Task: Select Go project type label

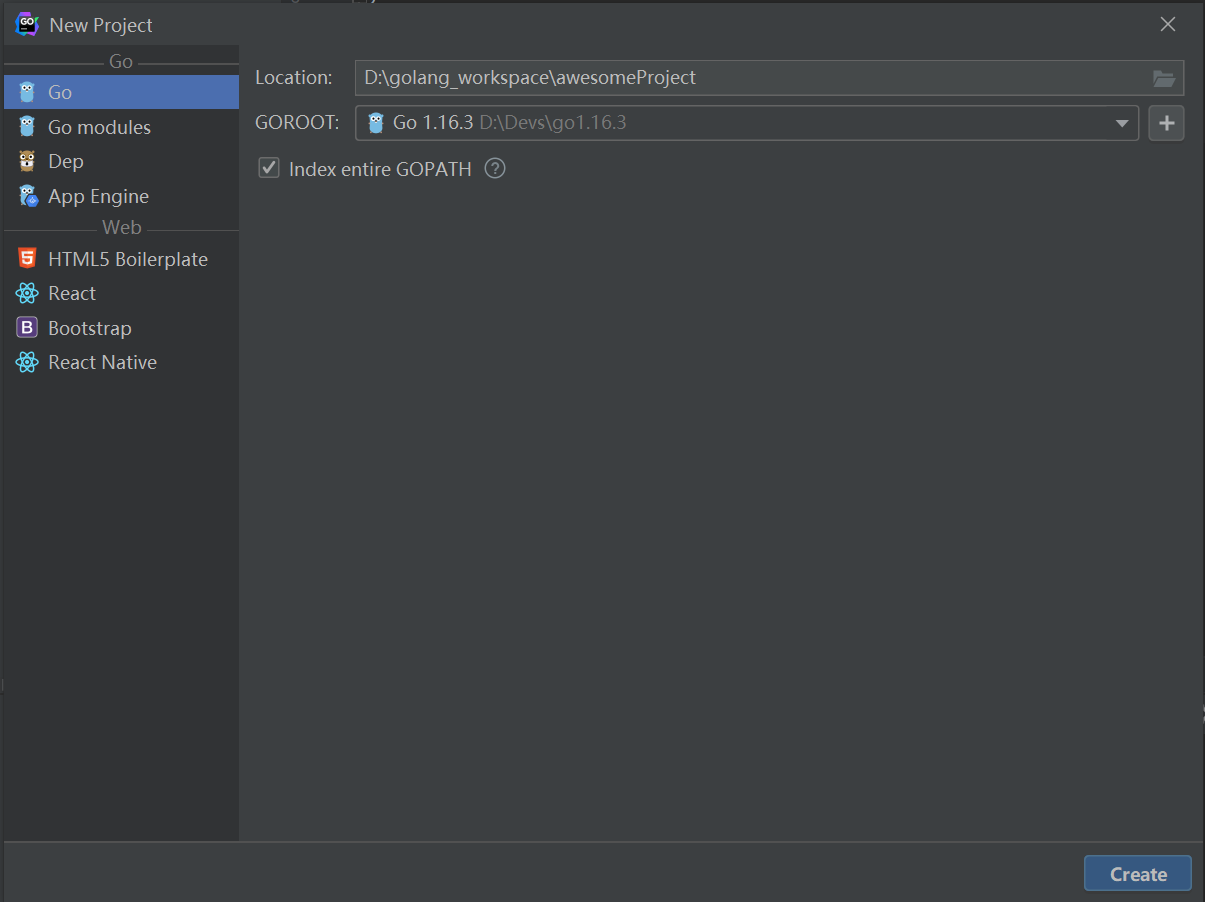Action: coord(60,92)
